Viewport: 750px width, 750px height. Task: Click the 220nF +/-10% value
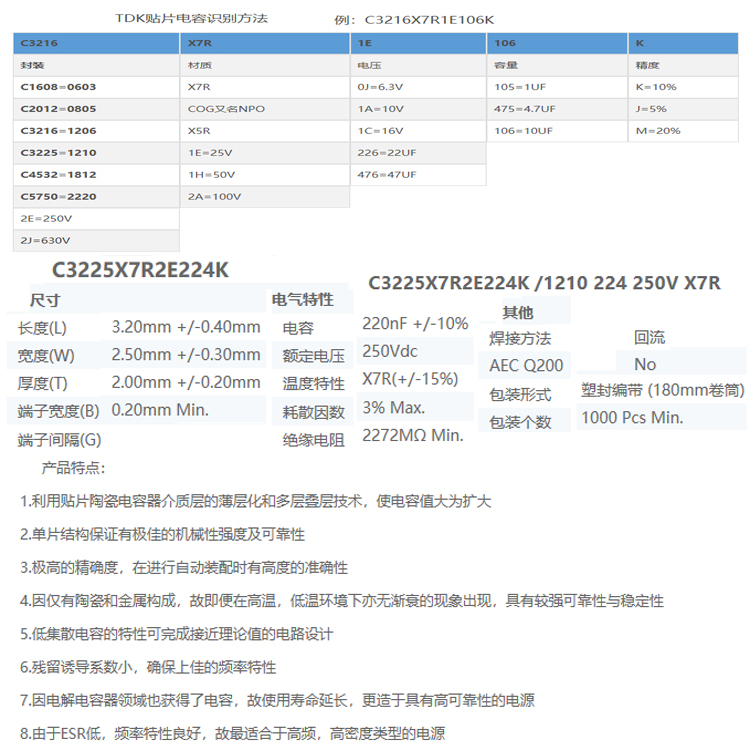415,324
